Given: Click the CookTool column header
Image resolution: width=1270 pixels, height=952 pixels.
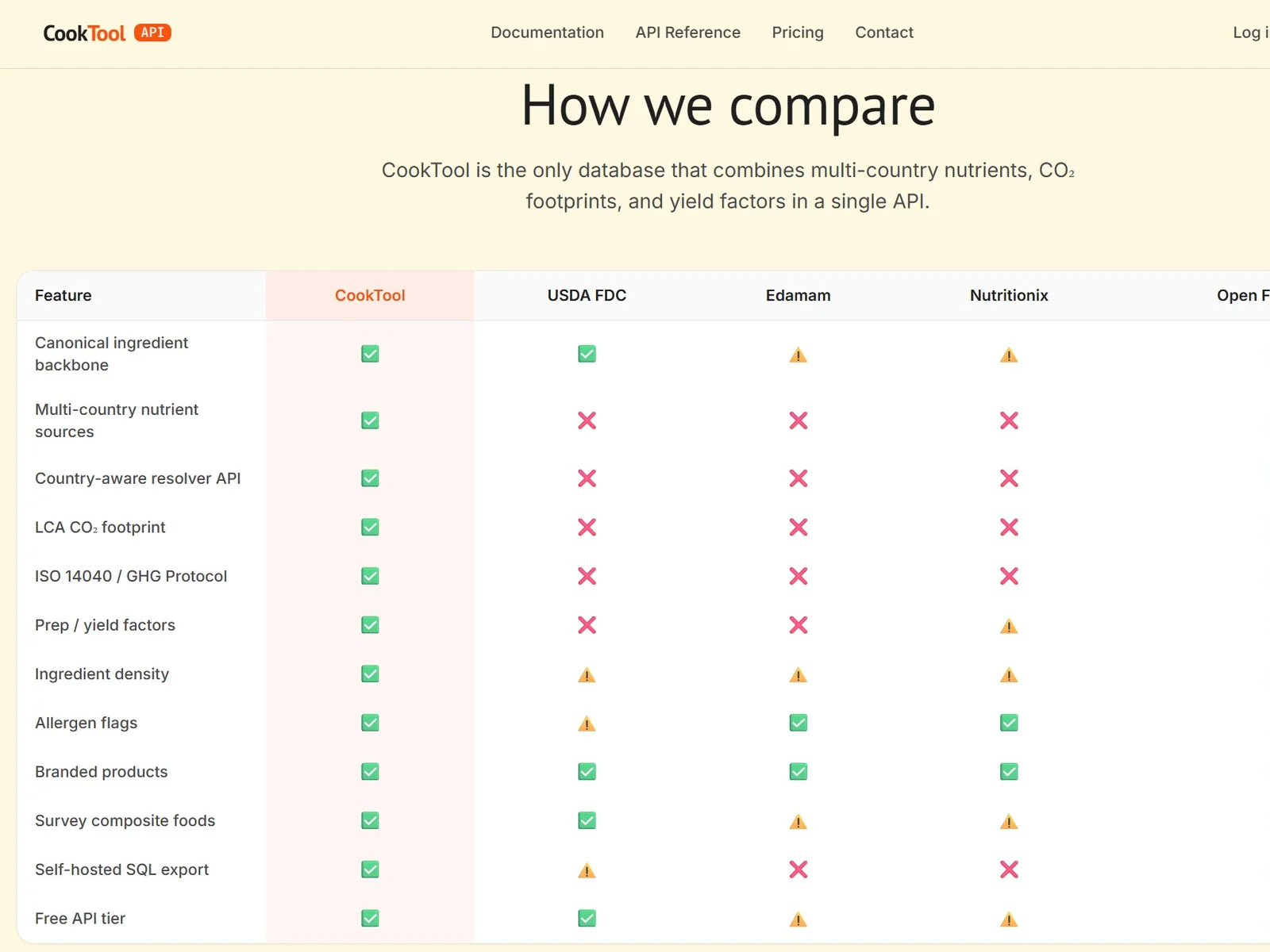Looking at the screenshot, I should pyautogui.click(x=370, y=295).
